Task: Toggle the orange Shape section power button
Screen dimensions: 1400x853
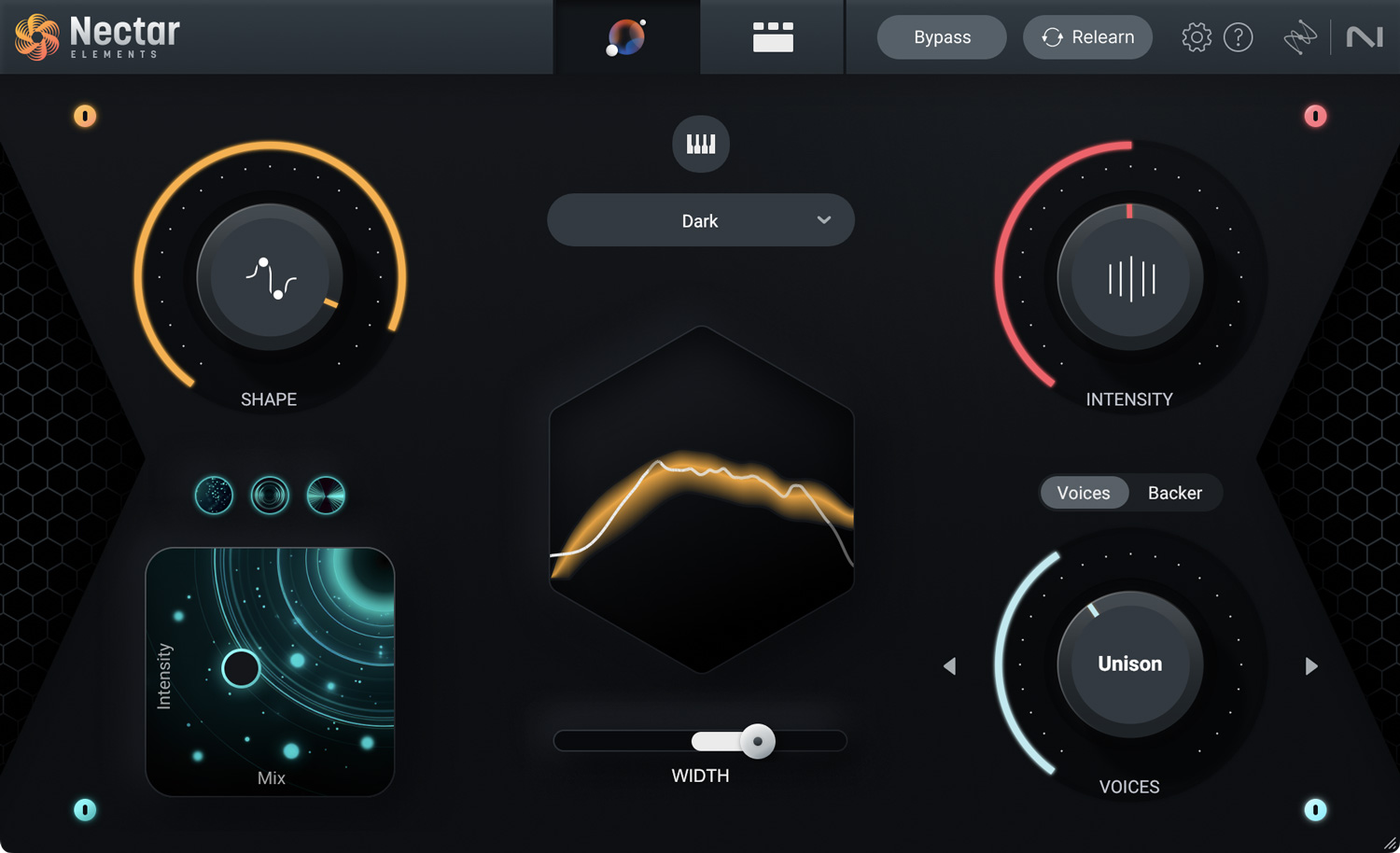Action: (x=85, y=116)
